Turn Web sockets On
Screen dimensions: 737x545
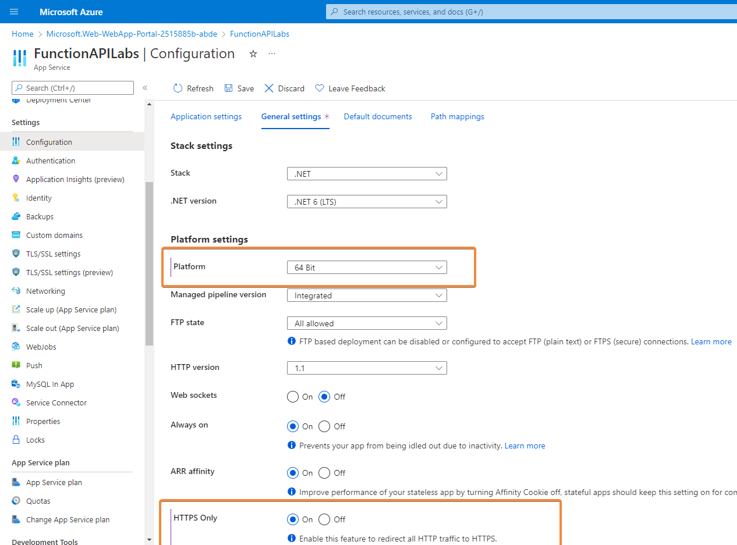coord(293,397)
